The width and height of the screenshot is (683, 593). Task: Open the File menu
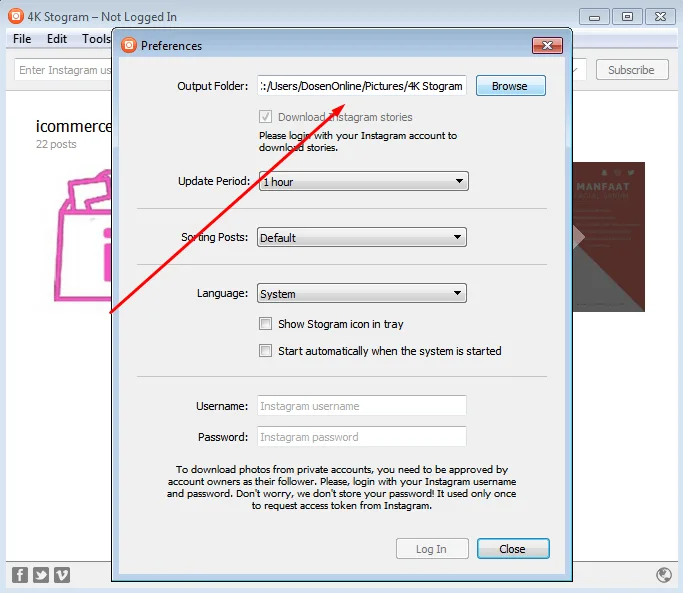(22, 39)
